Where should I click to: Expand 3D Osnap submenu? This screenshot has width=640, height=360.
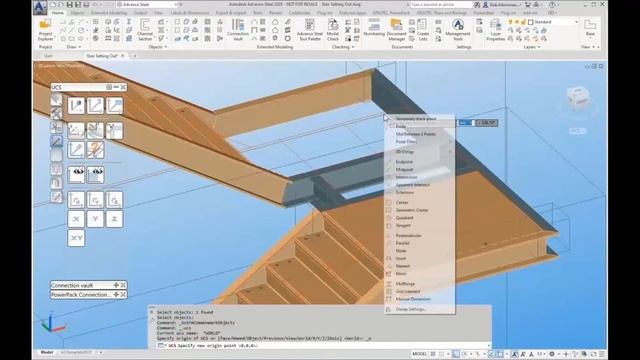(x=420, y=151)
